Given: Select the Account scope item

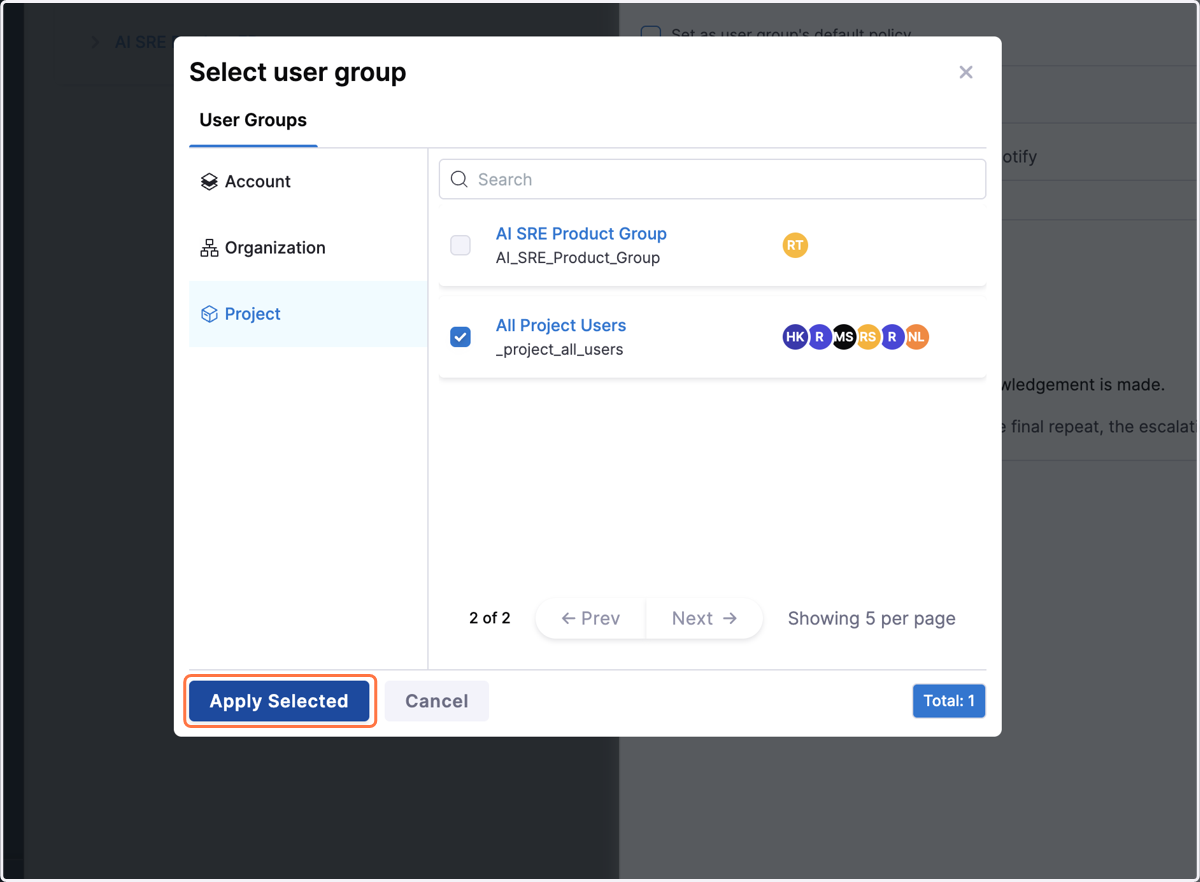Looking at the screenshot, I should click(x=308, y=181).
